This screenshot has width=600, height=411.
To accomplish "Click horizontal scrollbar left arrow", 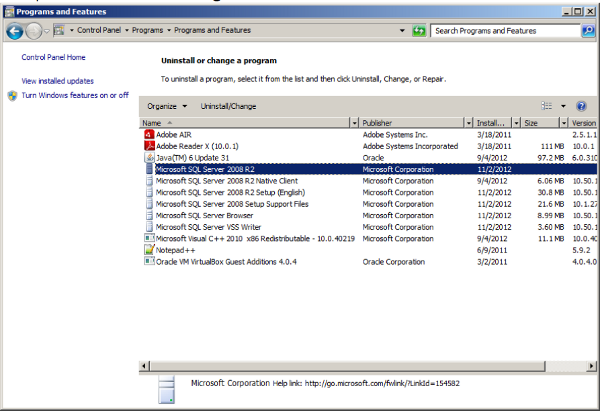I will [144, 366].
